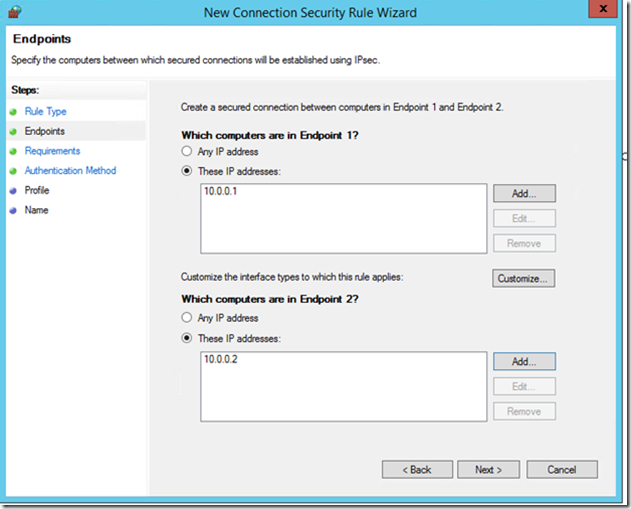The width and height of the screenshot is (631, 509).
Task: Click the green bullet beside Authentication Method
Action: point(13,171)
